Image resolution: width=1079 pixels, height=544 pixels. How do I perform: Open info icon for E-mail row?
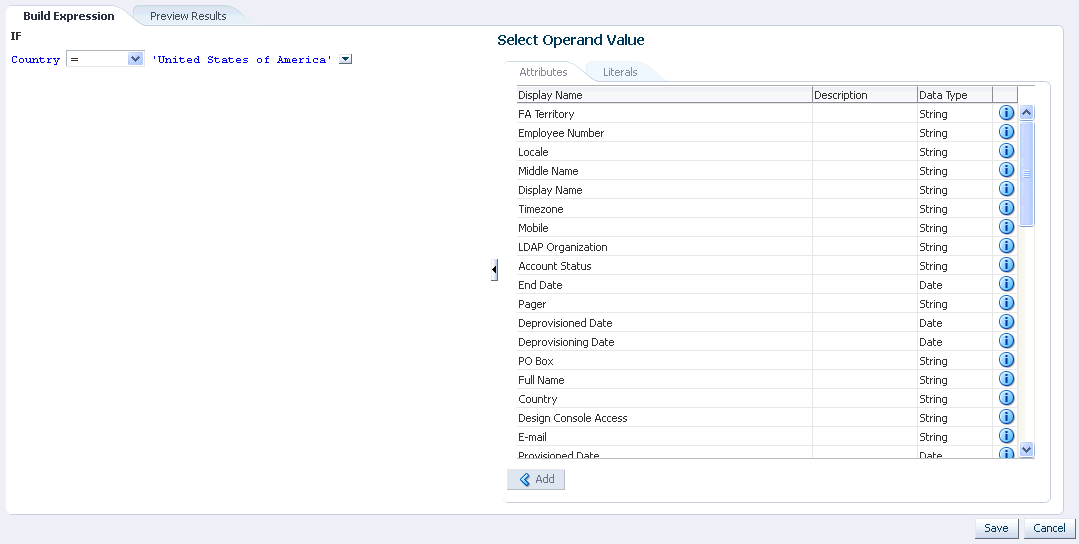click(x=1006, y=436)
